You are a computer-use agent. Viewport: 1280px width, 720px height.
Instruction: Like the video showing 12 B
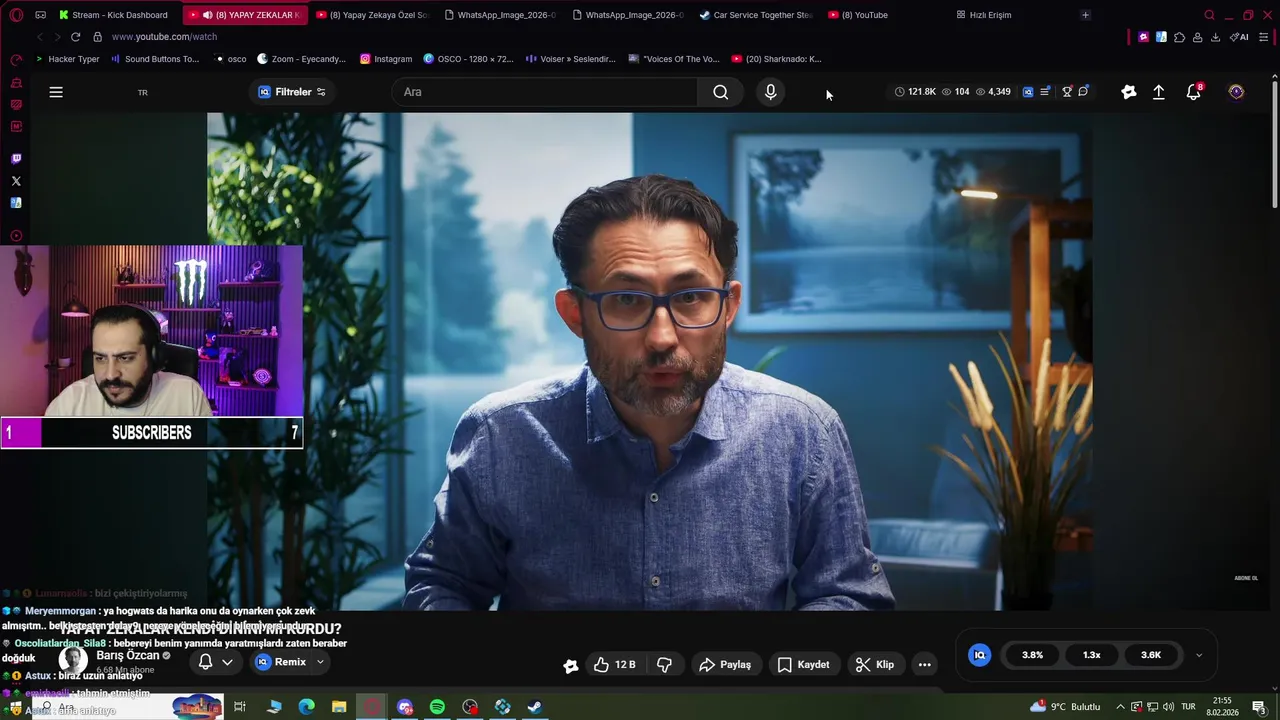coord(614,664)
